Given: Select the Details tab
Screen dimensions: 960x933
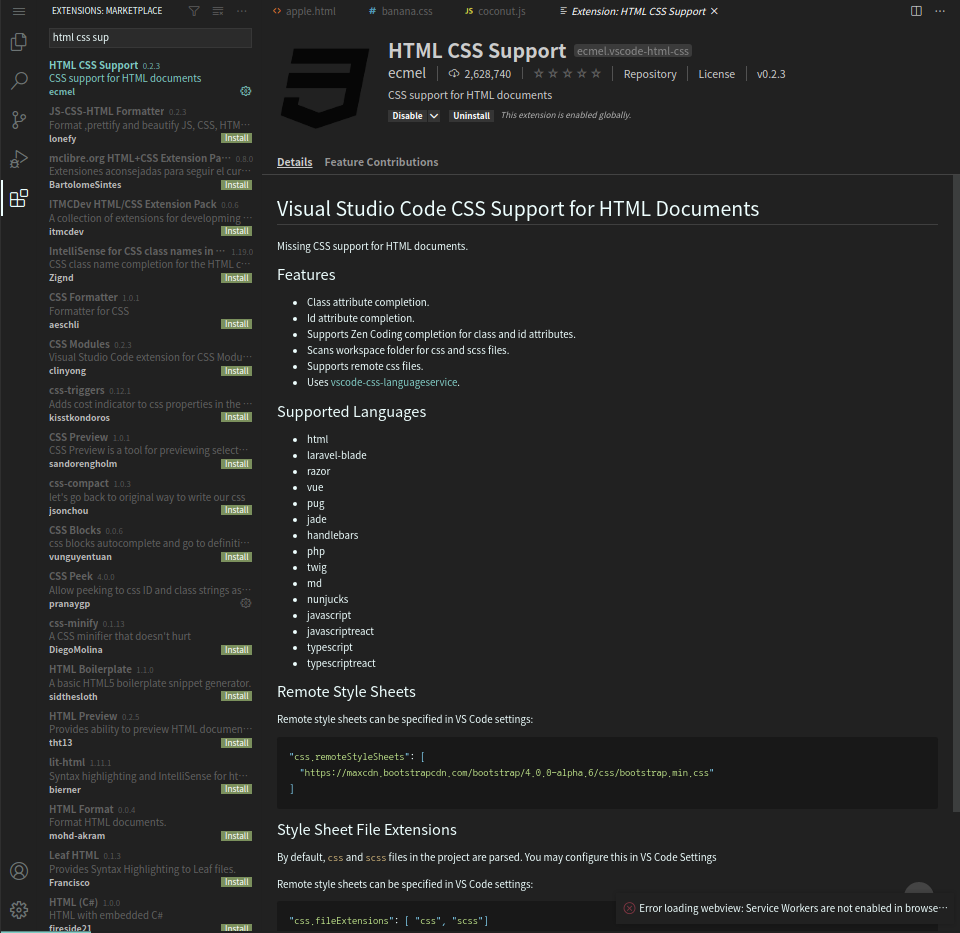Looking at the screenshot, I should [294, 162].
